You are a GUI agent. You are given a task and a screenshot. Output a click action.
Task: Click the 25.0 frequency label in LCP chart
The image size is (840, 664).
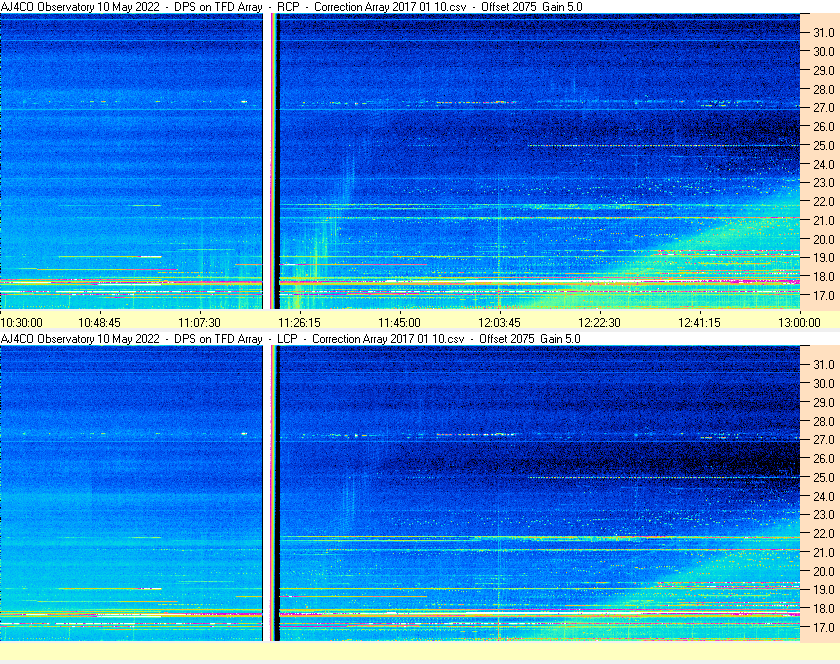coord(824,477)
